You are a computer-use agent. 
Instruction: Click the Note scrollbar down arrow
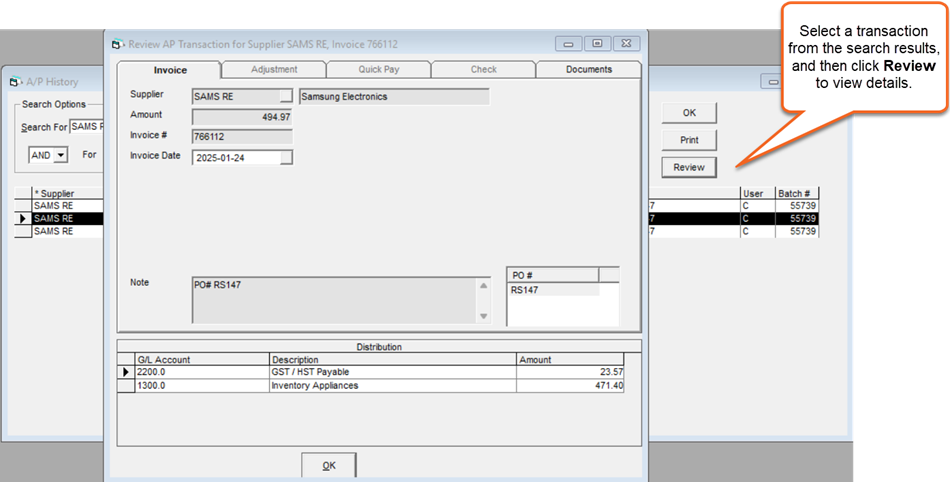[483, 316]
